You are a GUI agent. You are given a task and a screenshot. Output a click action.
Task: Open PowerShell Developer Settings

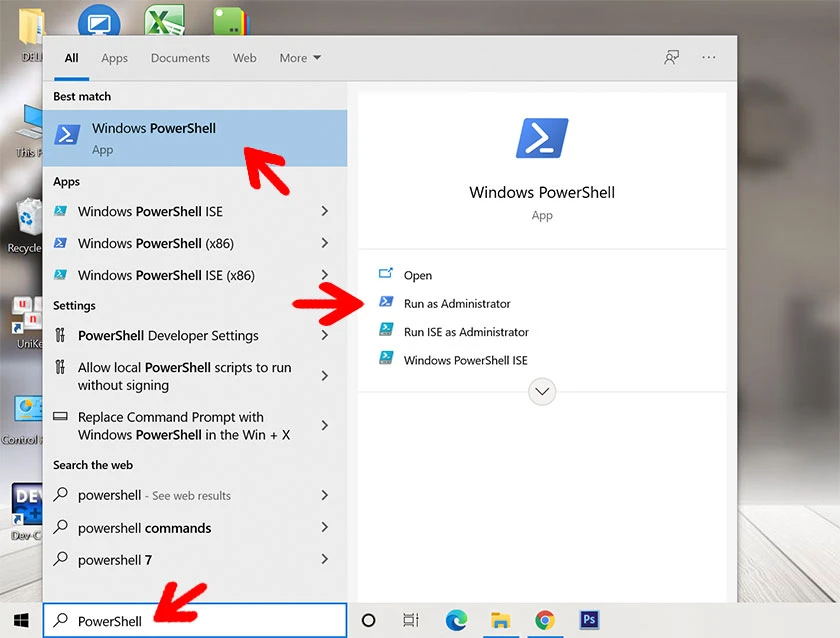click(x=195, y=336)
